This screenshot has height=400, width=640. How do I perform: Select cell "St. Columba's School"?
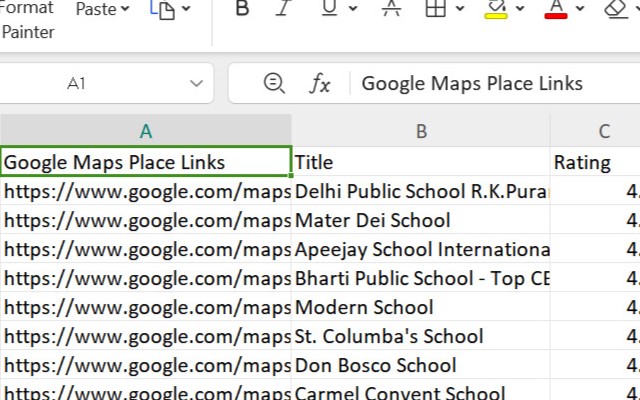(x=421, y=336)
